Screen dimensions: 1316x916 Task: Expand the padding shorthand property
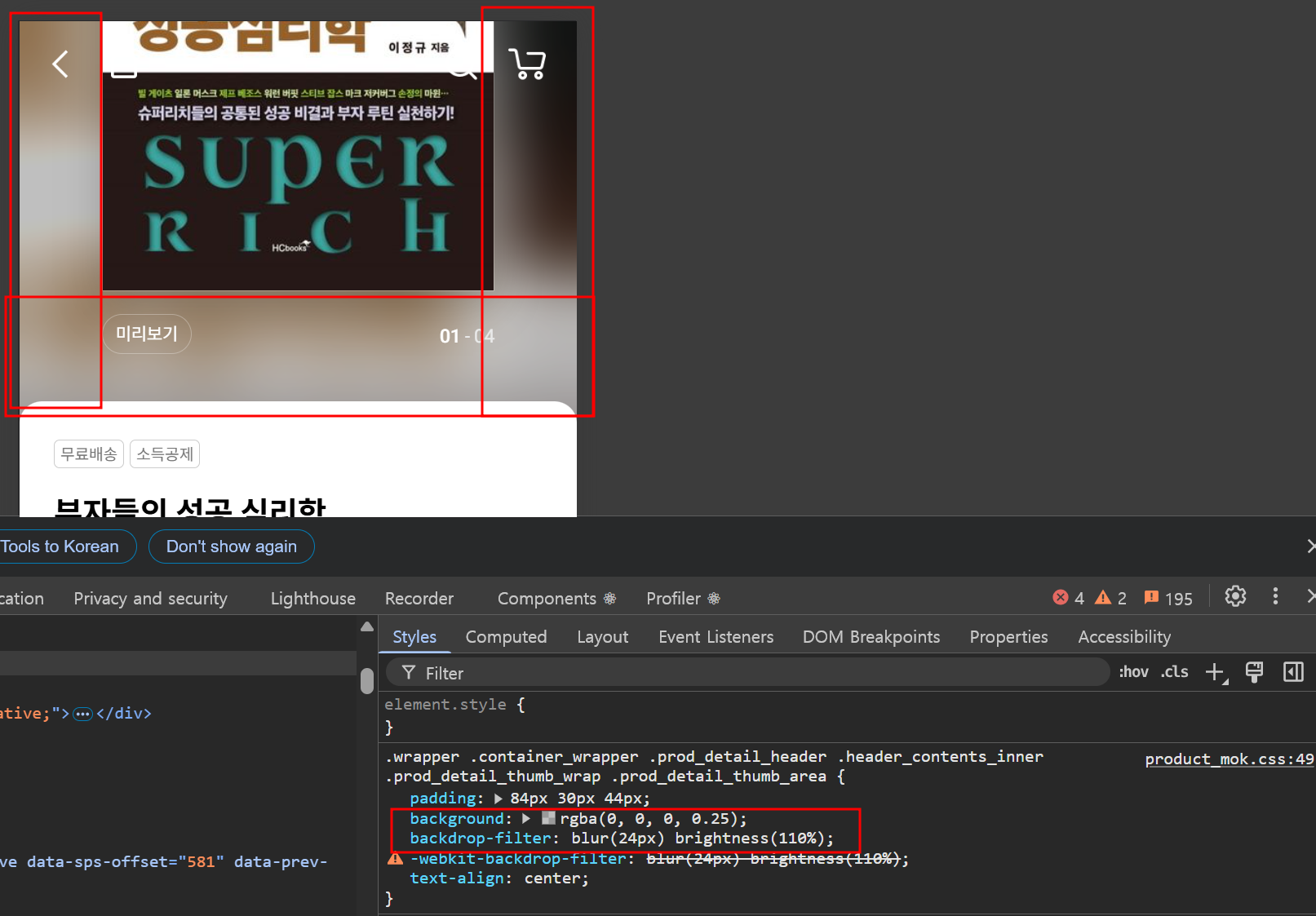coord(498,799)
